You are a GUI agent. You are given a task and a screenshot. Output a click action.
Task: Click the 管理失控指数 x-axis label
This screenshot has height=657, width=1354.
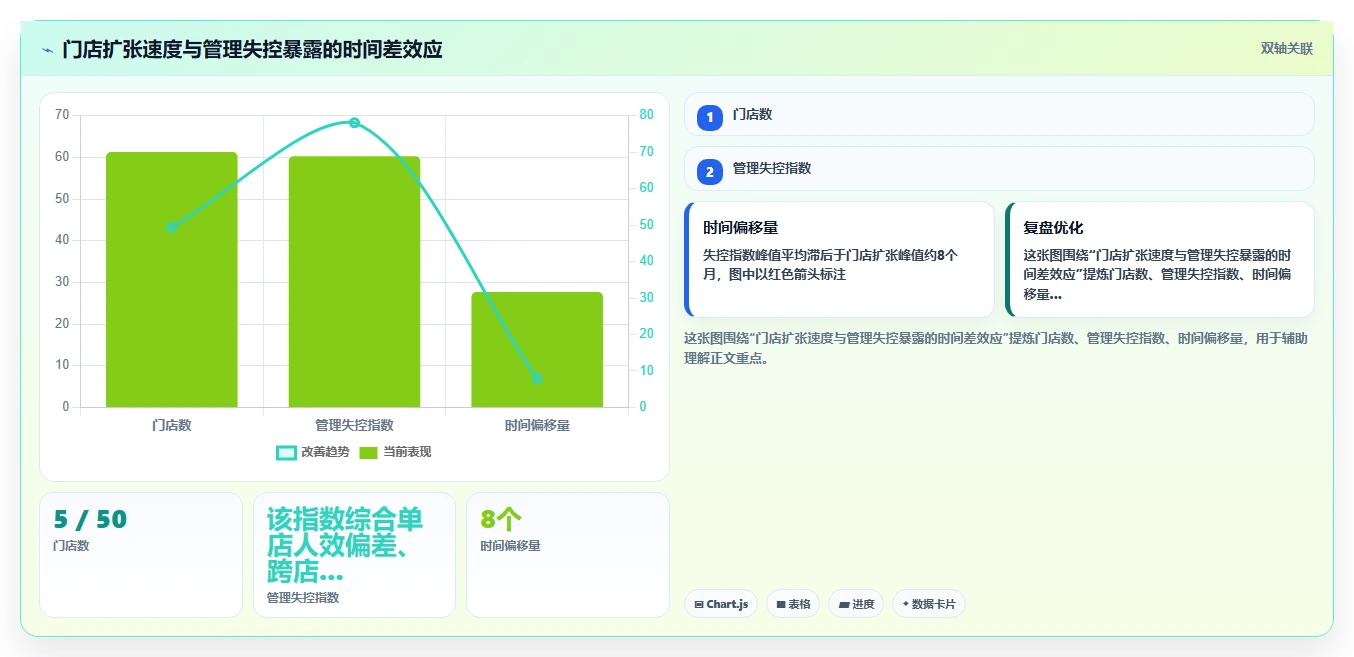[x=354, y=425]
